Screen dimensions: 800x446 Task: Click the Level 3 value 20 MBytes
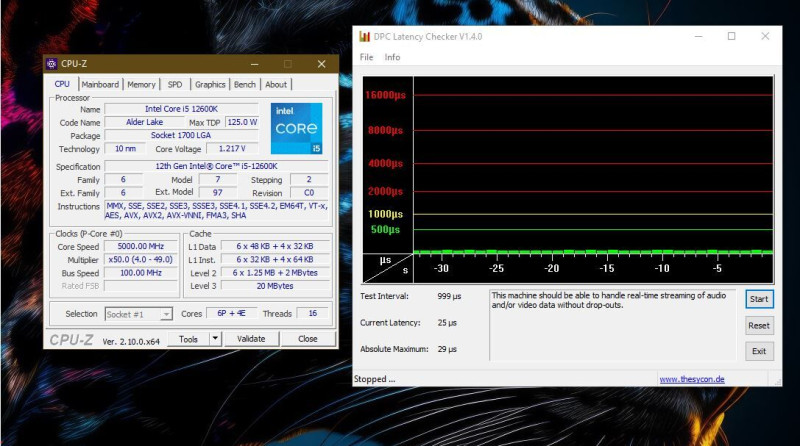(274, 286)
